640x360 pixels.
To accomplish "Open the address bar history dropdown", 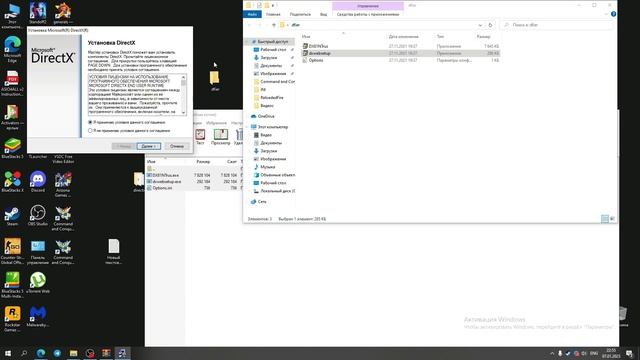I will point(480,25).
